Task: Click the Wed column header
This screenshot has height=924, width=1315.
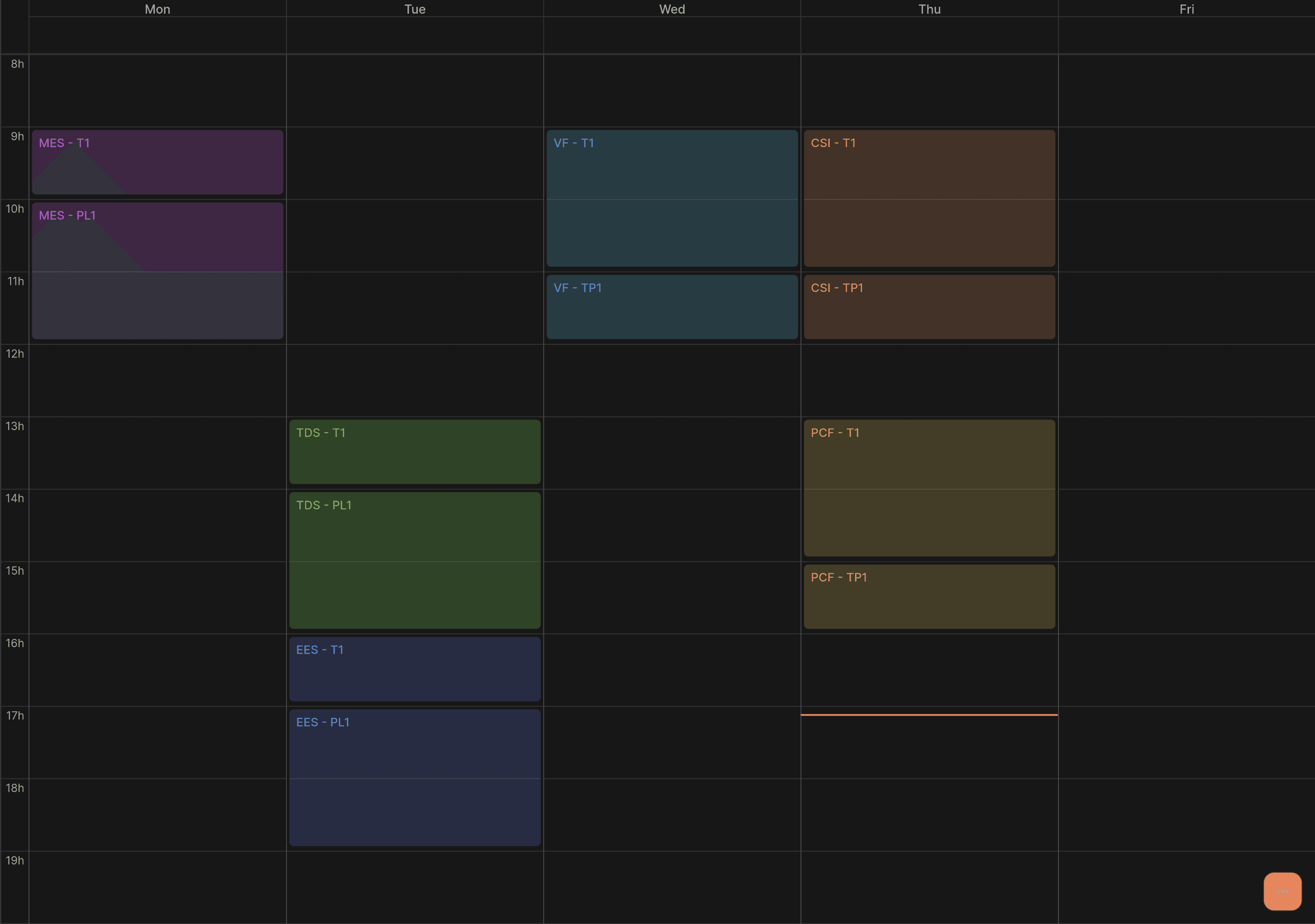Action: point(672,9)
